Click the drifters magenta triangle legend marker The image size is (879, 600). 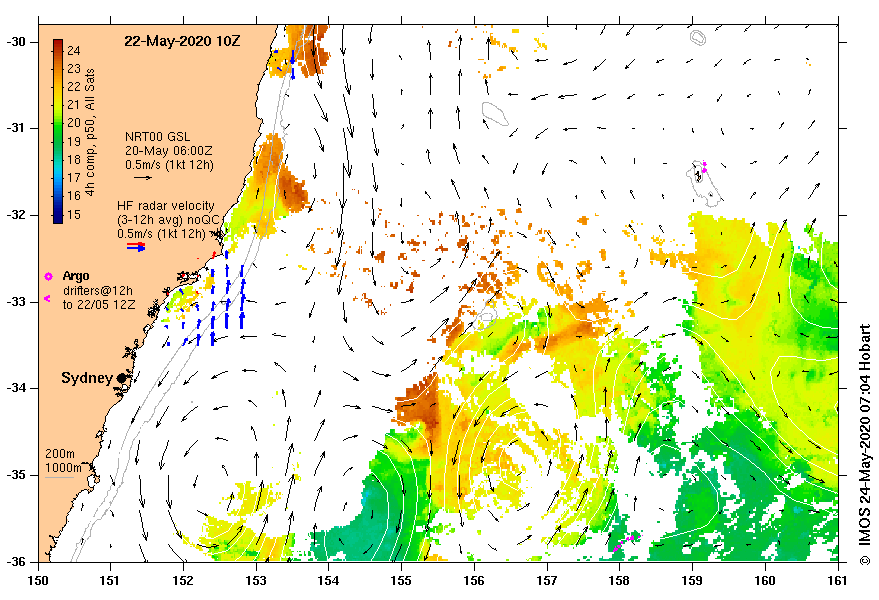pos(48,298)
